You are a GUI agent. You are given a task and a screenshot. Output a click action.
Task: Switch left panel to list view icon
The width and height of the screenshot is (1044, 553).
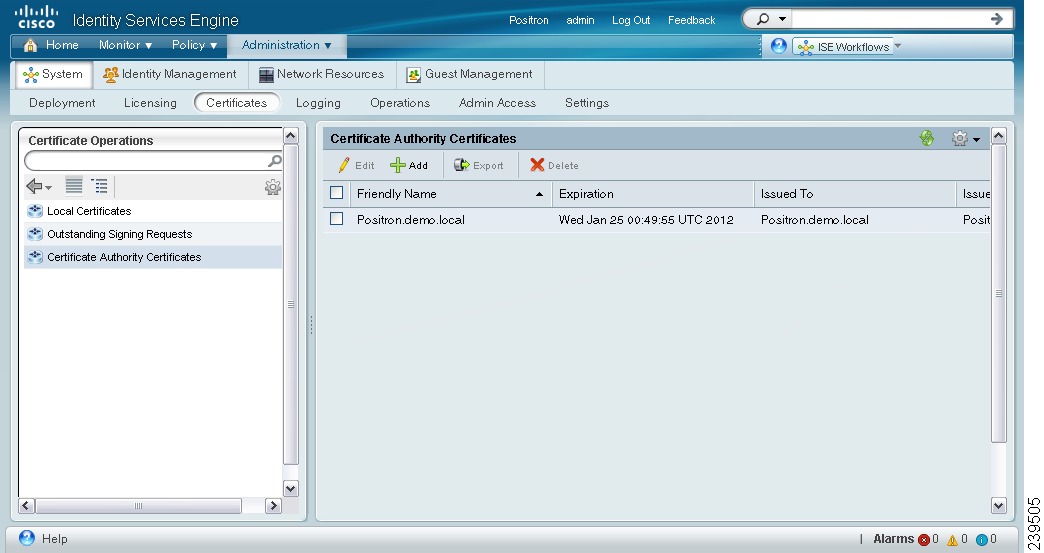coord(74,186)
